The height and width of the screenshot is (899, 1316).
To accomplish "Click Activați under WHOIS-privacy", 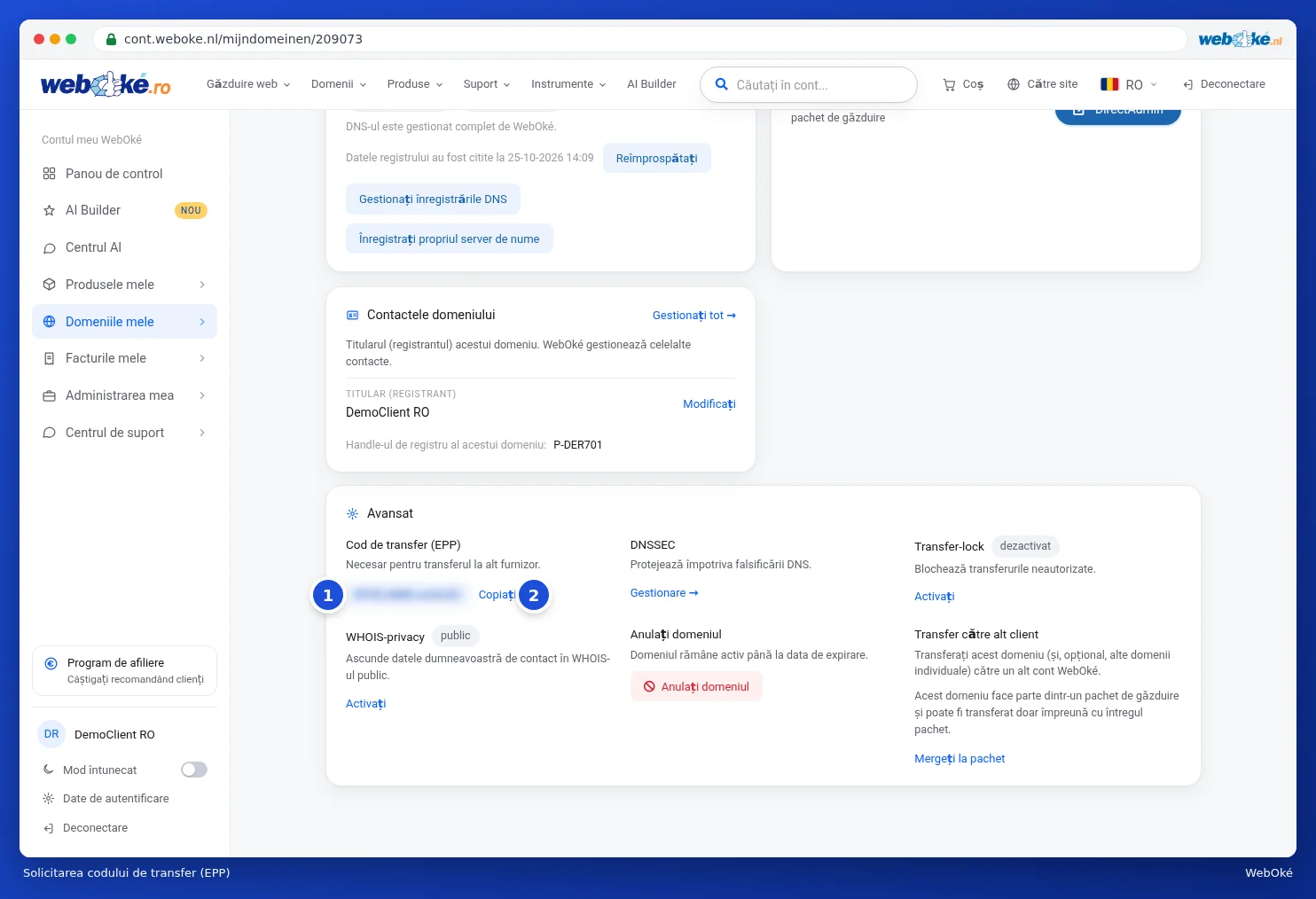I will click(366, 704).
